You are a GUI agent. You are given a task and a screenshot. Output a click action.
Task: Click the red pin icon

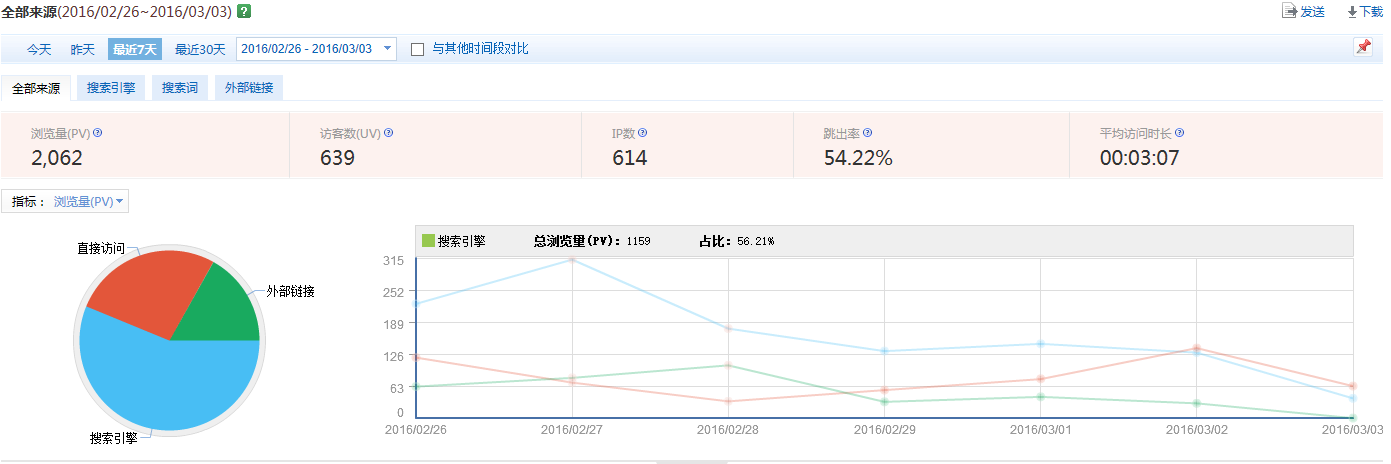coord(1362,47)
